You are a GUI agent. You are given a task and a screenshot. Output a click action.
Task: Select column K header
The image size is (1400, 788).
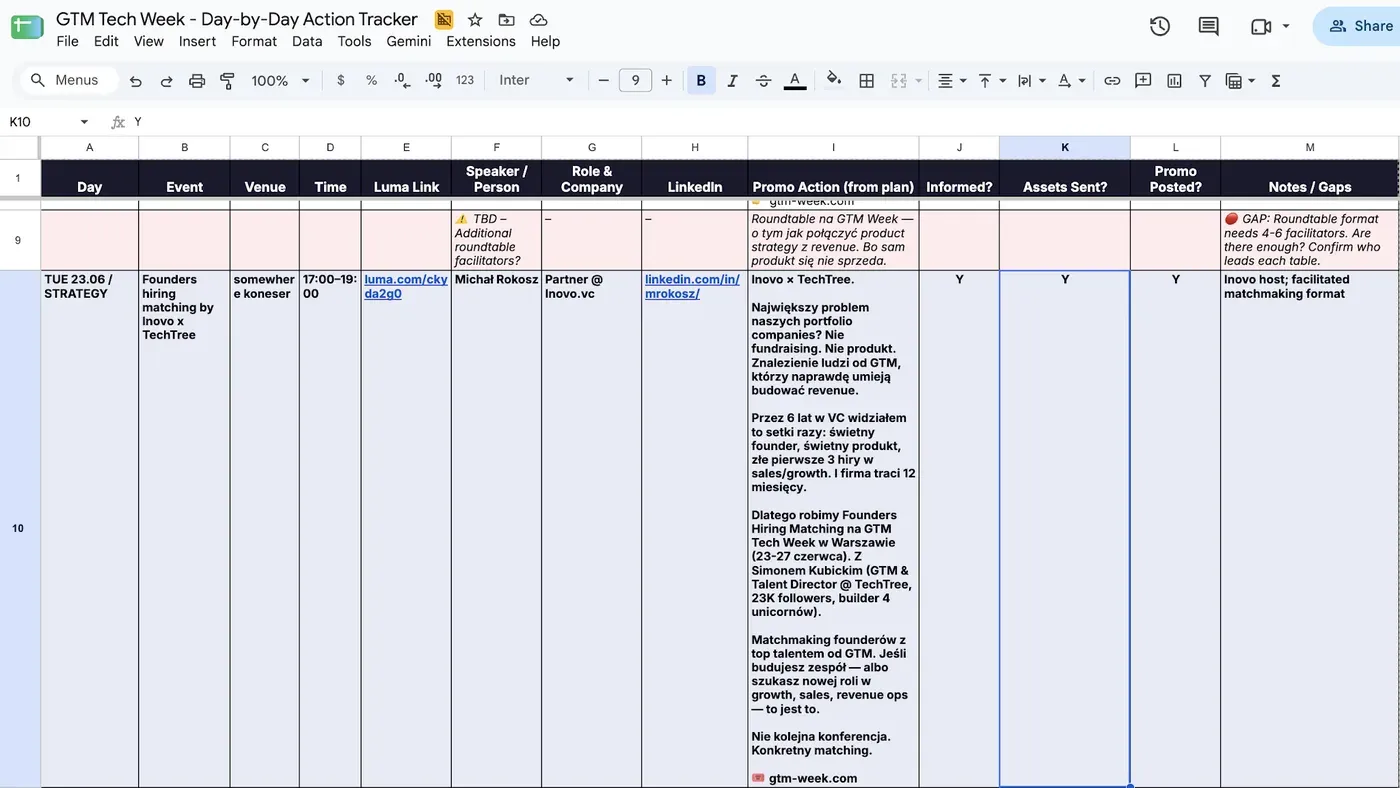(x=1064, y=147)
